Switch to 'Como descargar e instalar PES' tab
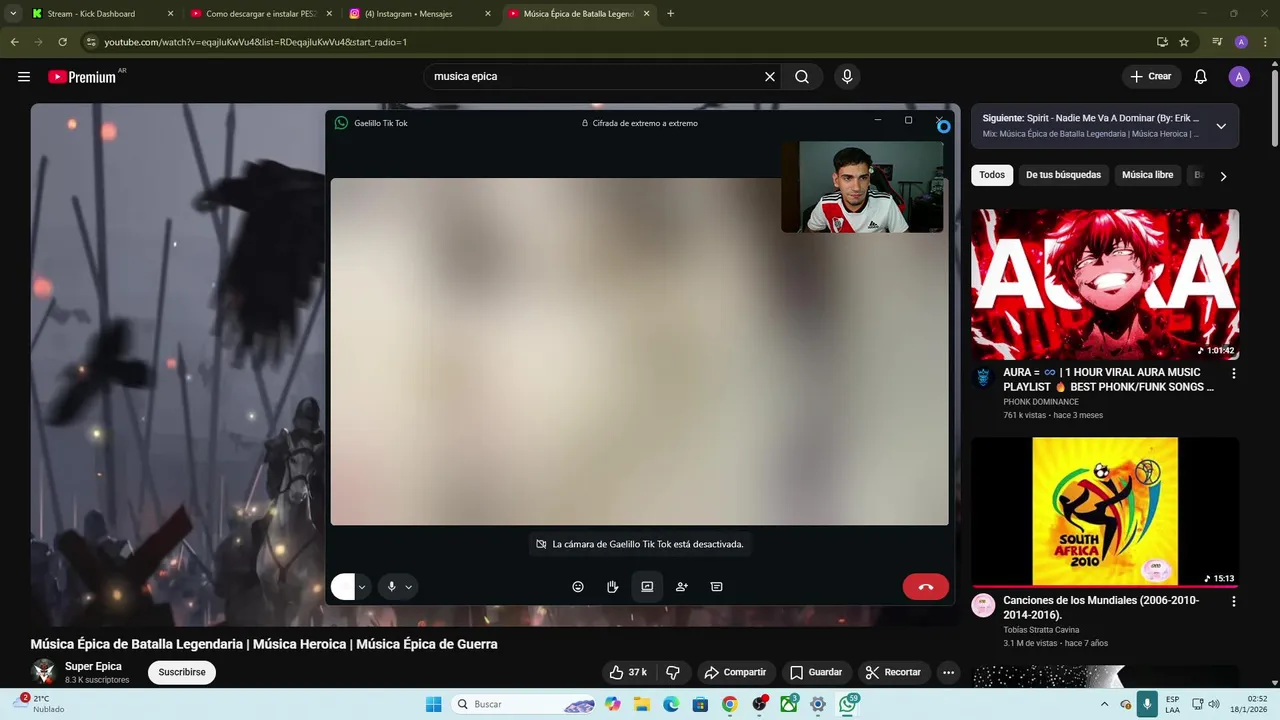This screenshot has height=720, width=1280. pyautogui.click(x=262, y=14)
